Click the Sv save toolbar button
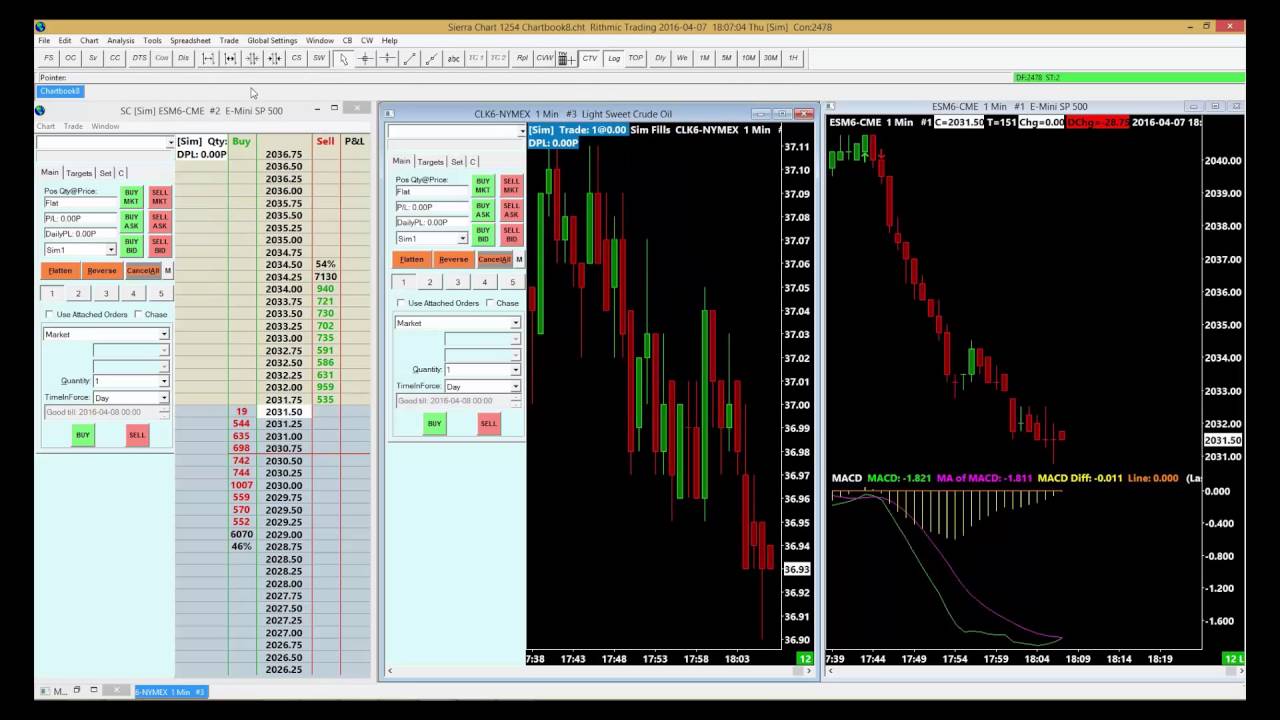 (x=93, y=58)
